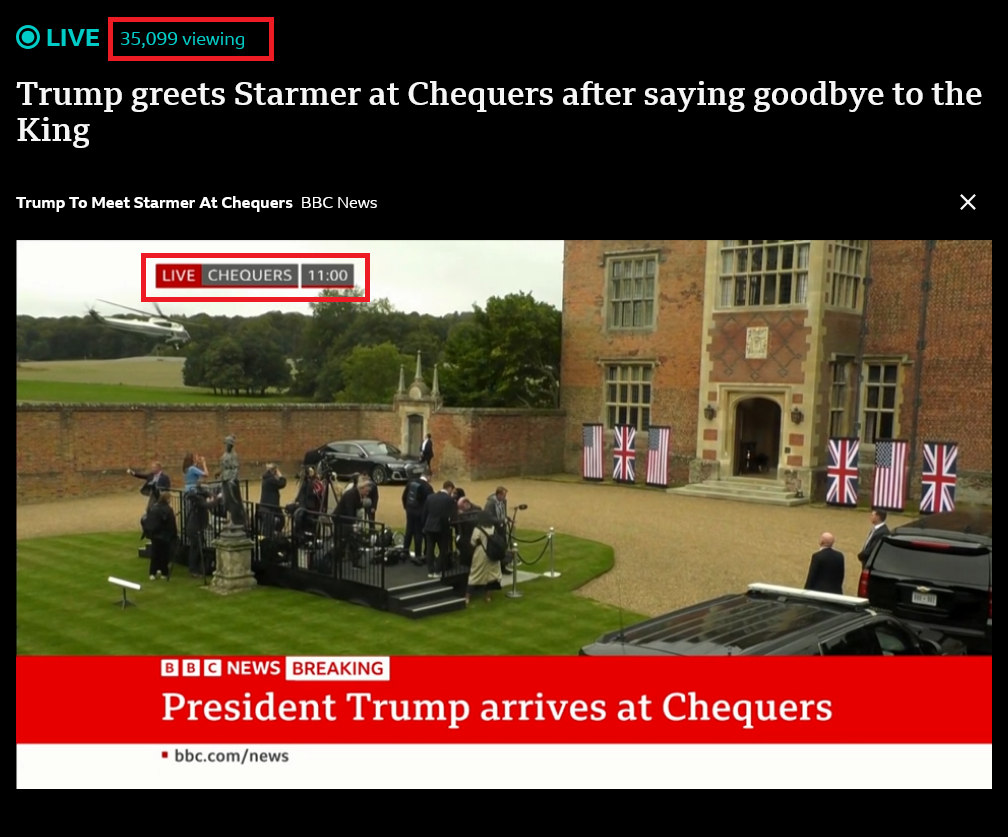Click the President Trump arrives at Chequers caption
Image resolution: width=1008 pixels, height=837 pixels.
(496, 708)
